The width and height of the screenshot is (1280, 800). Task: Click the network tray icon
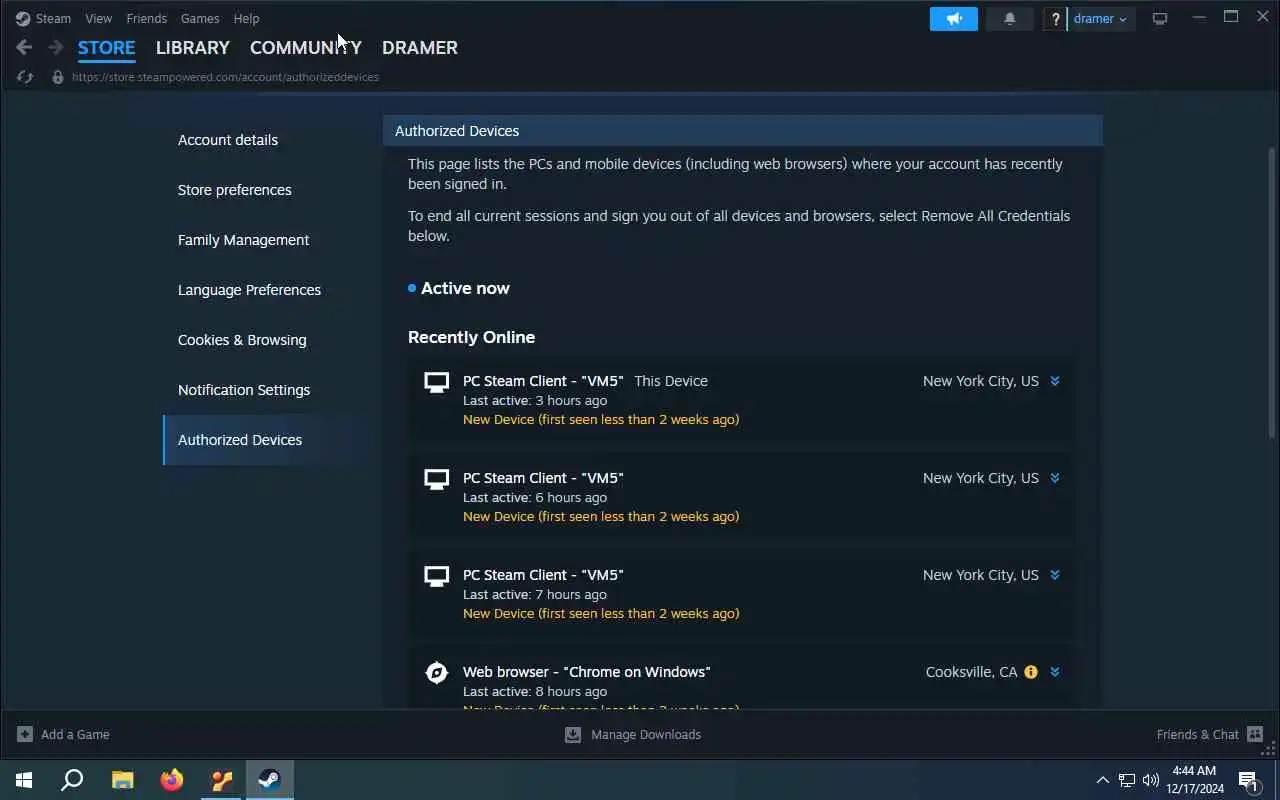coord(1127,780)
